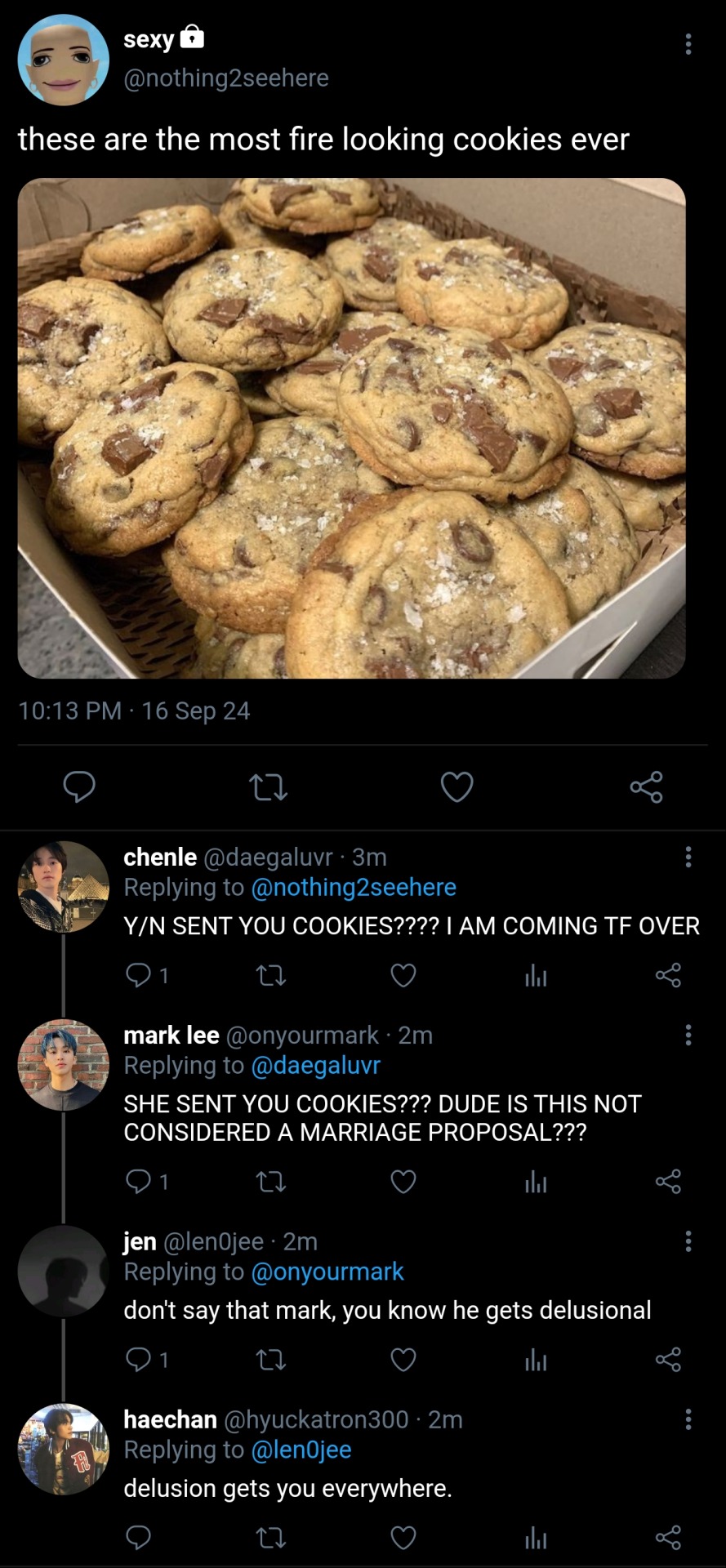This screenshot has width=726, height=1568.
Task: Reply to the main cookies tweet
Action: tap(79, 787)
